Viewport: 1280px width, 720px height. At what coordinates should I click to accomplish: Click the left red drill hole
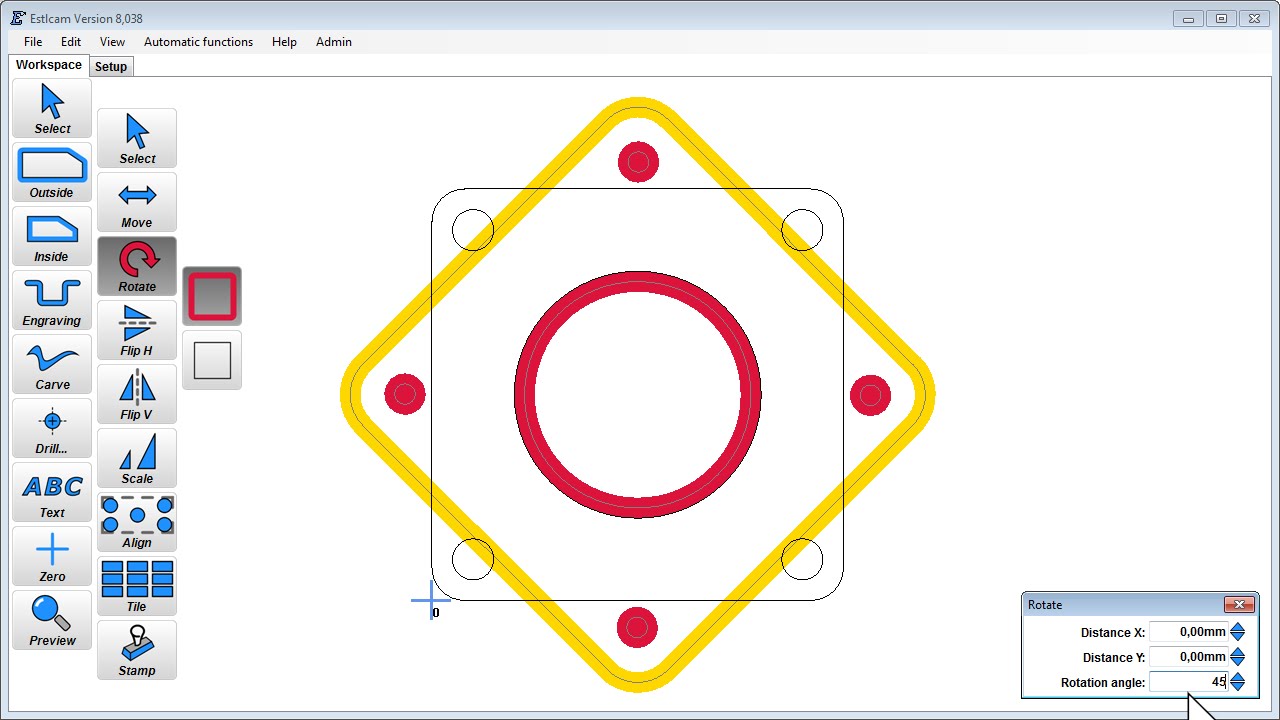(405, 394)
